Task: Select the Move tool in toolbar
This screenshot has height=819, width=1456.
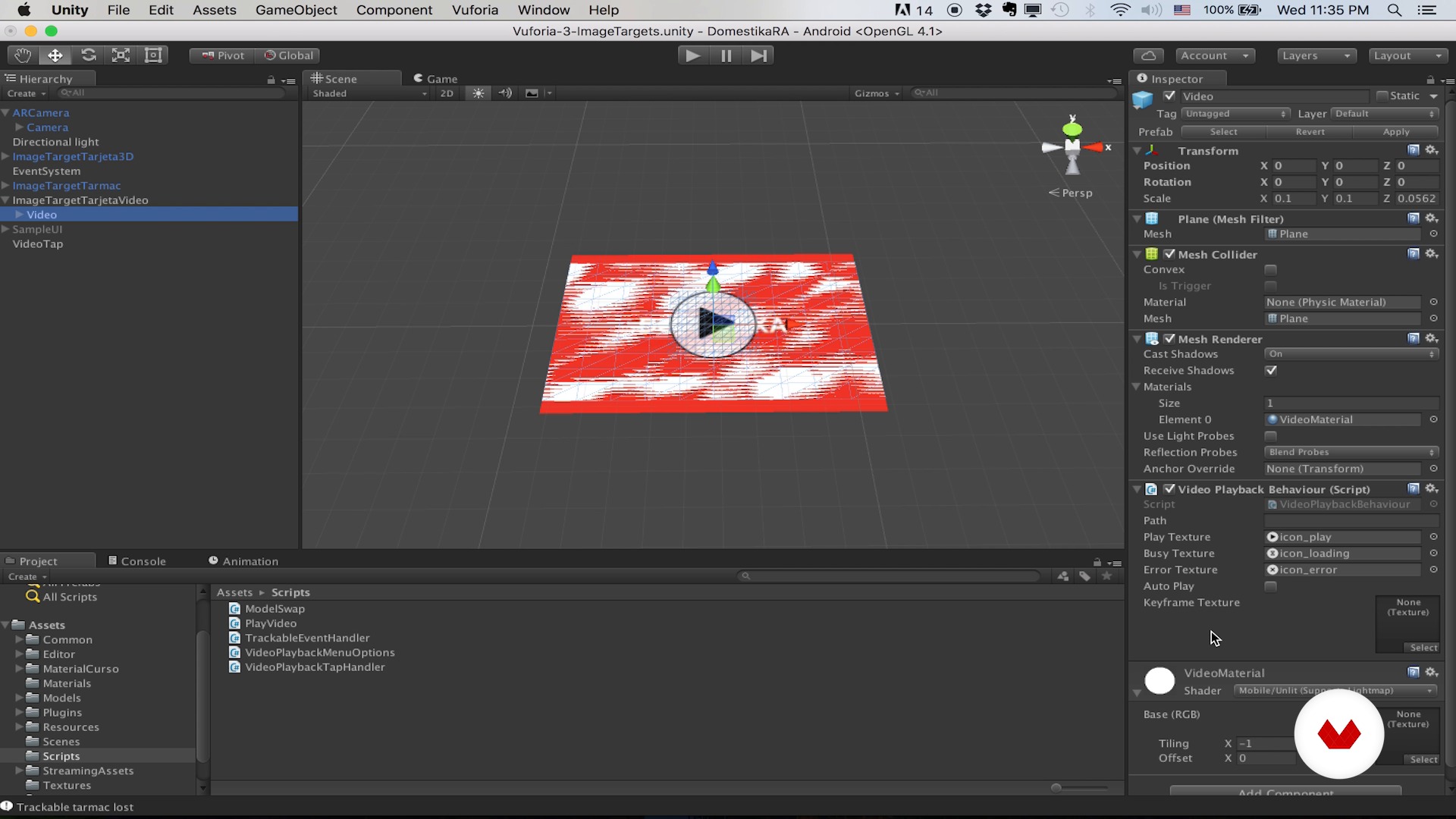Action: [x=55, y=55]
